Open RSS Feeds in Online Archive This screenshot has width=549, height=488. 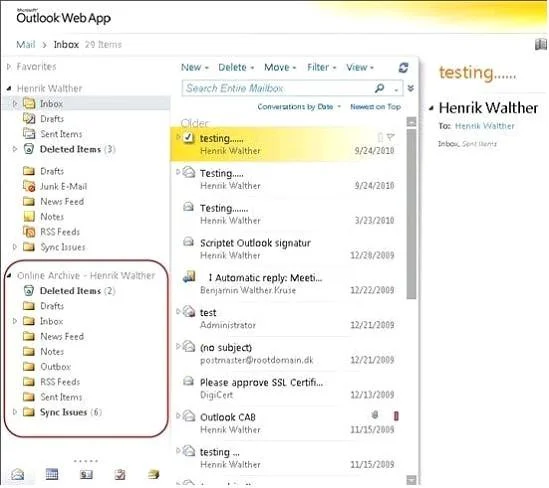point(60,382)
